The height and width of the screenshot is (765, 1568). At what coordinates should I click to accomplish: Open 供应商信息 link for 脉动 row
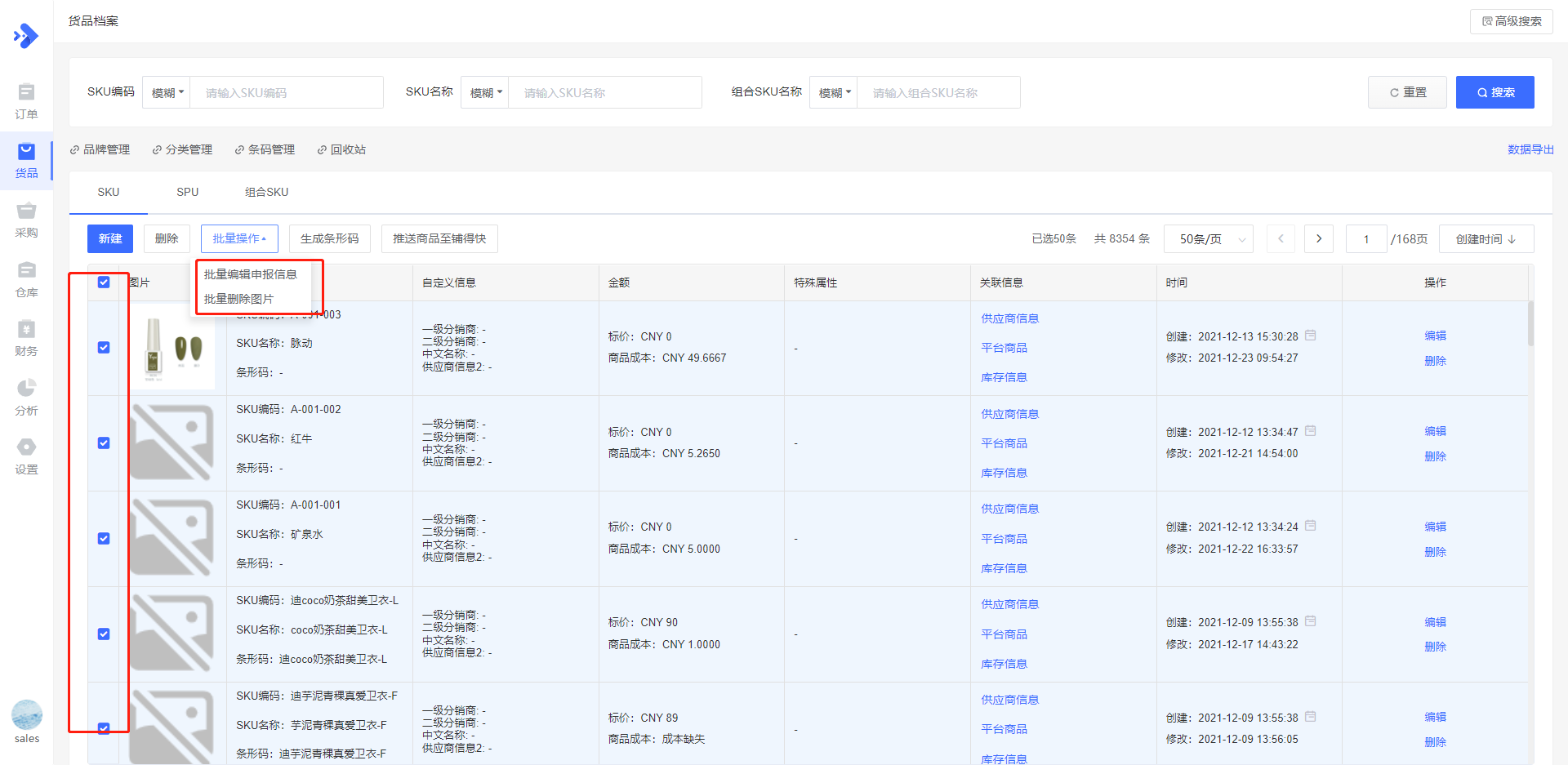coord(1010,318)
